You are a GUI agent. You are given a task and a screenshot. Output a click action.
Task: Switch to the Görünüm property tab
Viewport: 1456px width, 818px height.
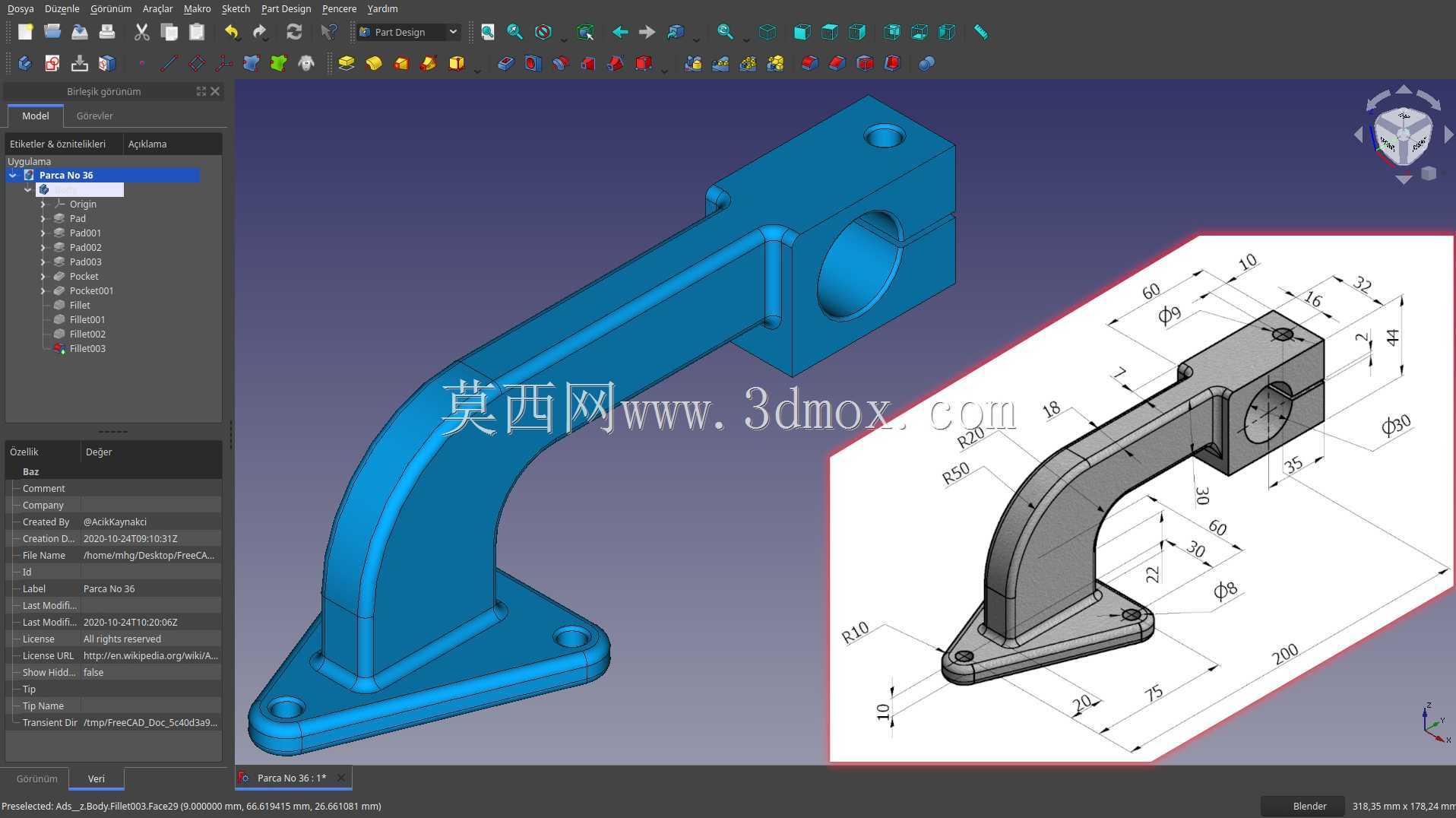(36, 778)
